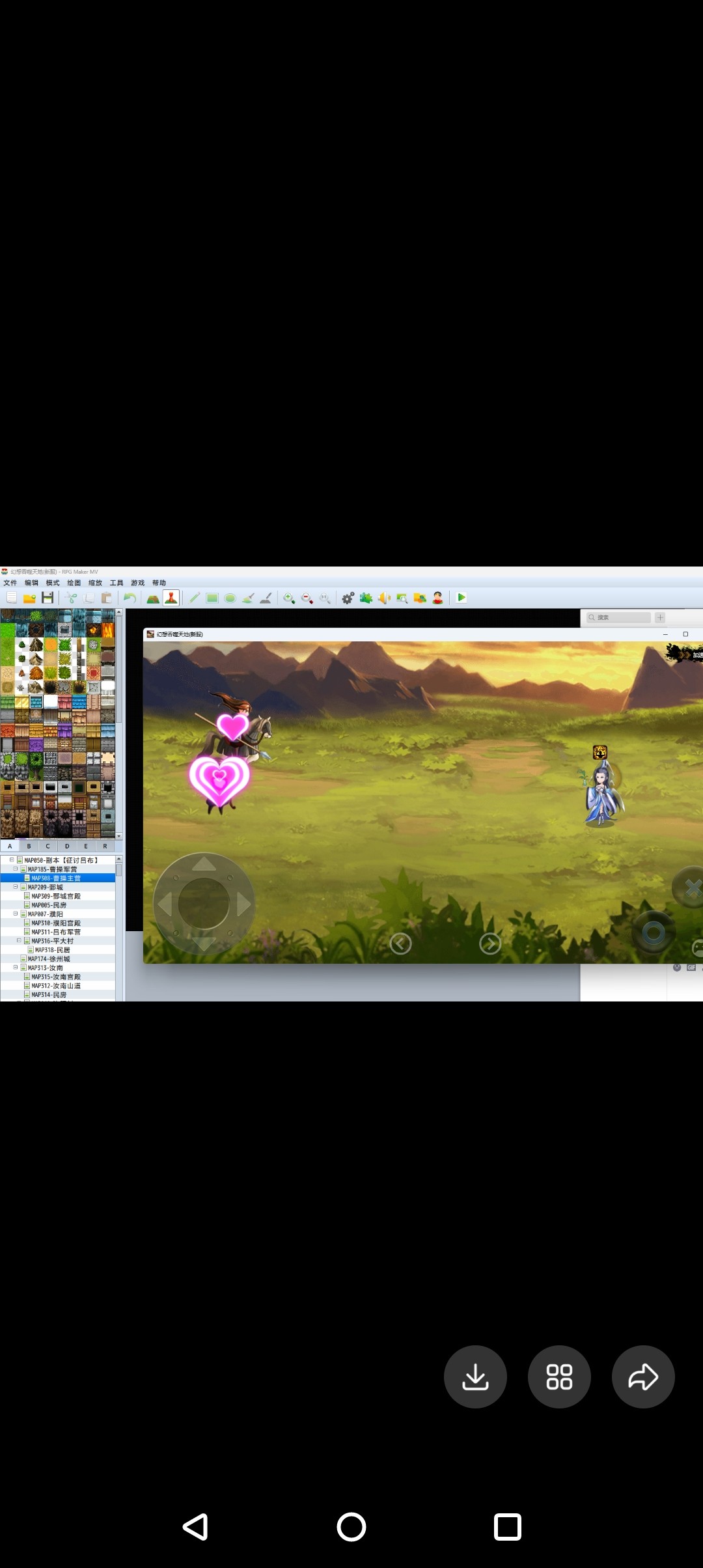Click the Zoom In magnifier icon
The image size is (703, 1568).
[x=289, y=598]
